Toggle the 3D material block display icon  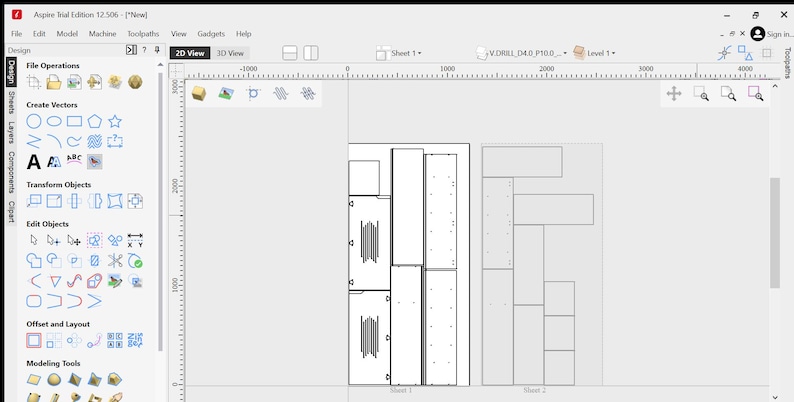(199, 93)
